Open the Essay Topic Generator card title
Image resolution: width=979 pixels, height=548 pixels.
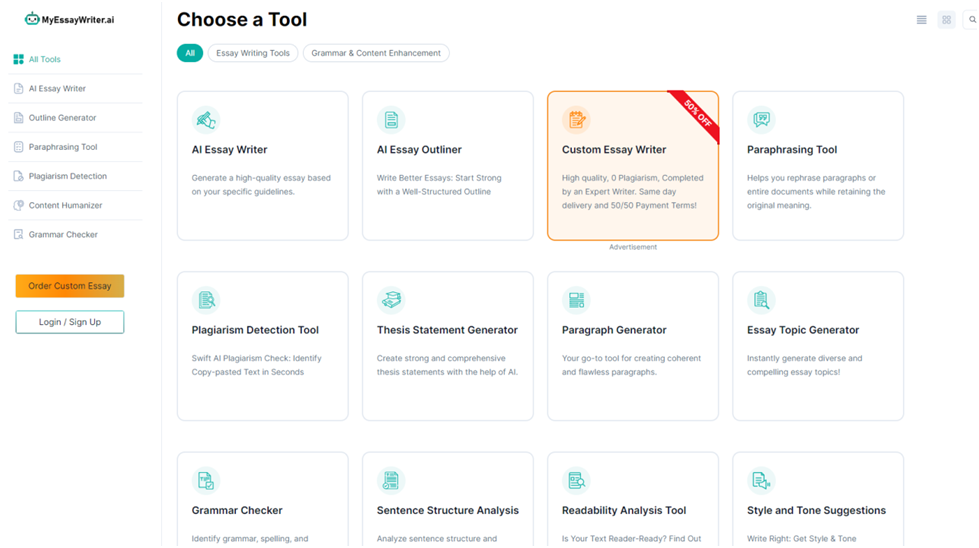tap(803, 330)
